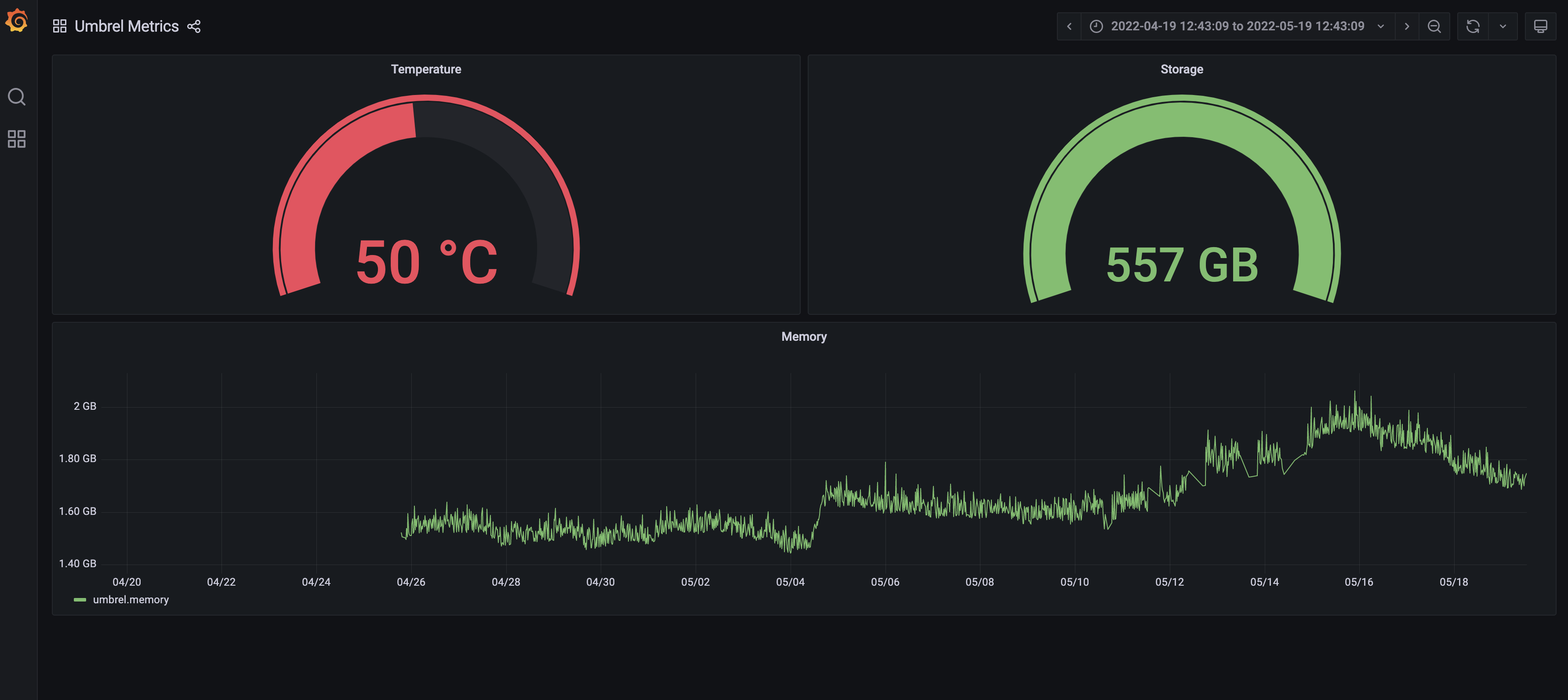1568x700 pixels.
Task: Cycle the TV view mode icon
Action: pos(1541,26)
